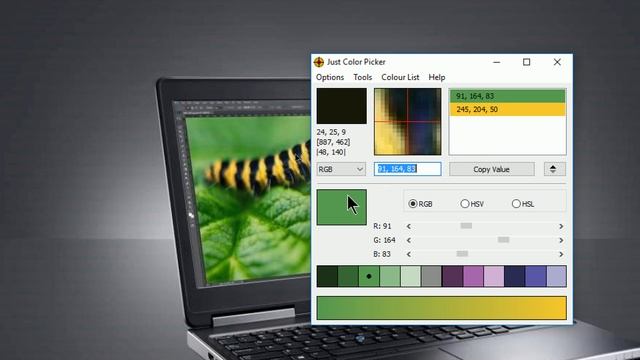Minimize the Just Color Picker window

tap(496, 62)
